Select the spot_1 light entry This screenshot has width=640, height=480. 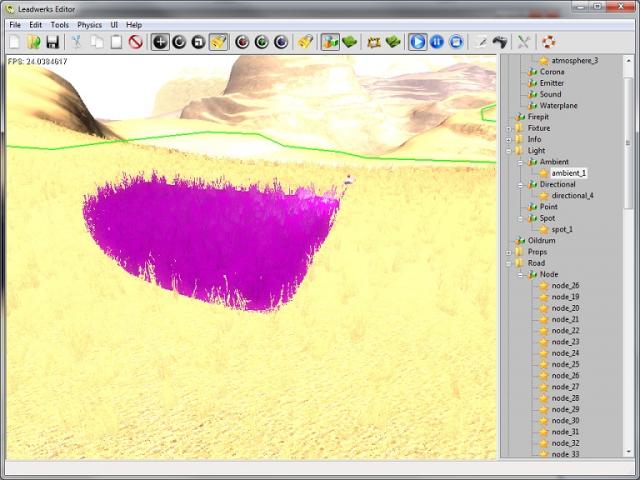(561, 229)
